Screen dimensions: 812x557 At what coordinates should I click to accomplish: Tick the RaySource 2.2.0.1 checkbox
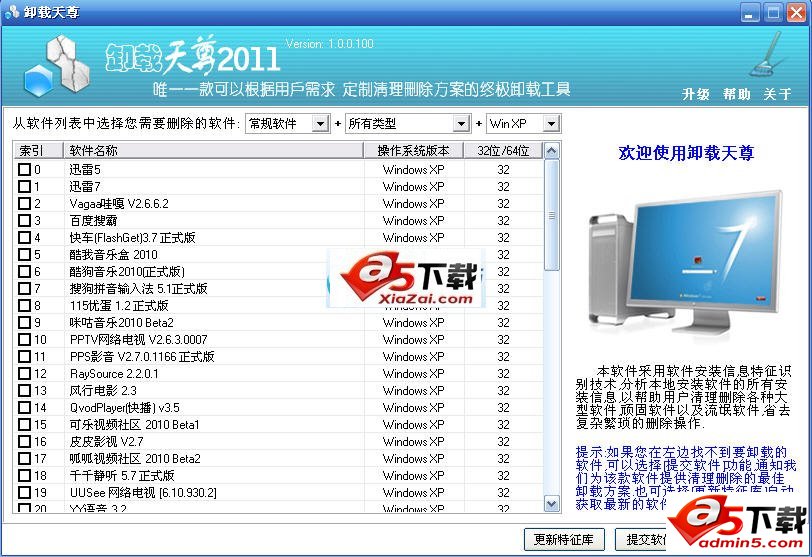click(24, 373)
